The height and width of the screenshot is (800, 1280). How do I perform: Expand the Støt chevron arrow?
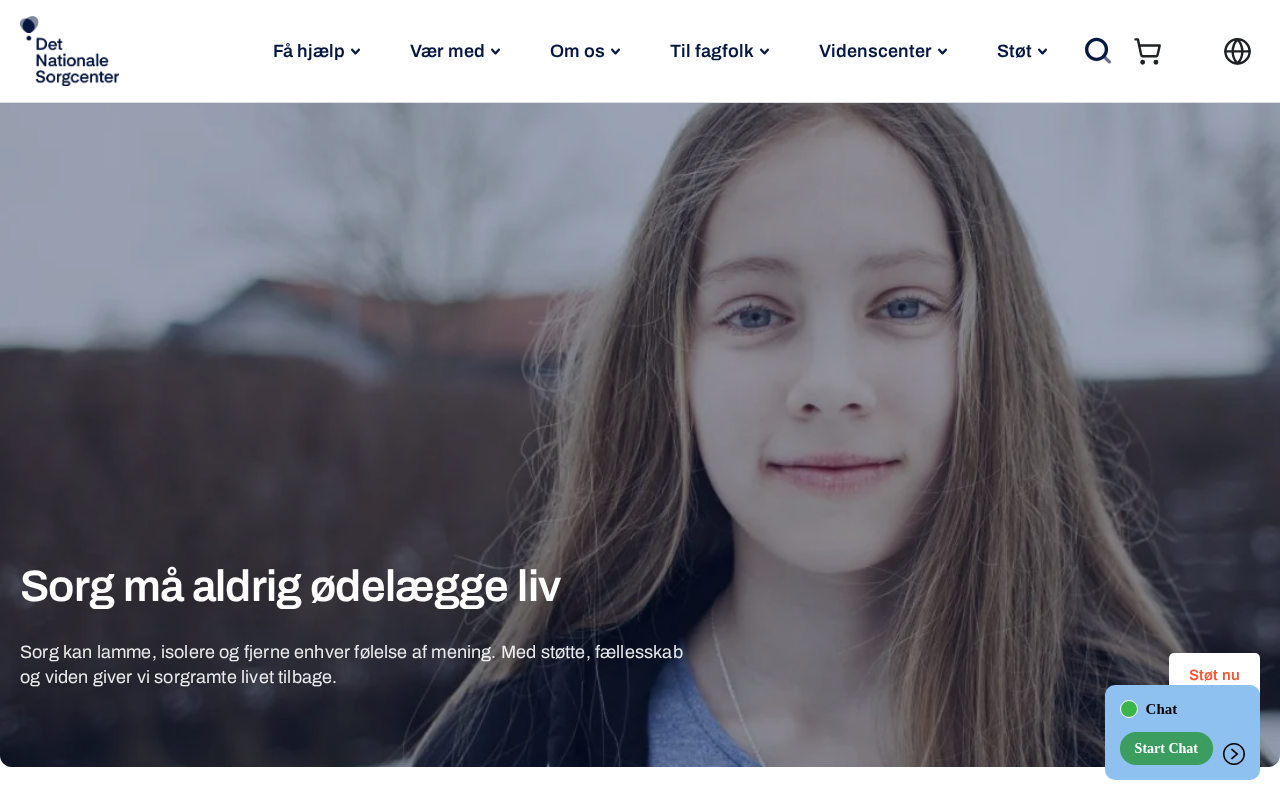tap(1042, 52)
